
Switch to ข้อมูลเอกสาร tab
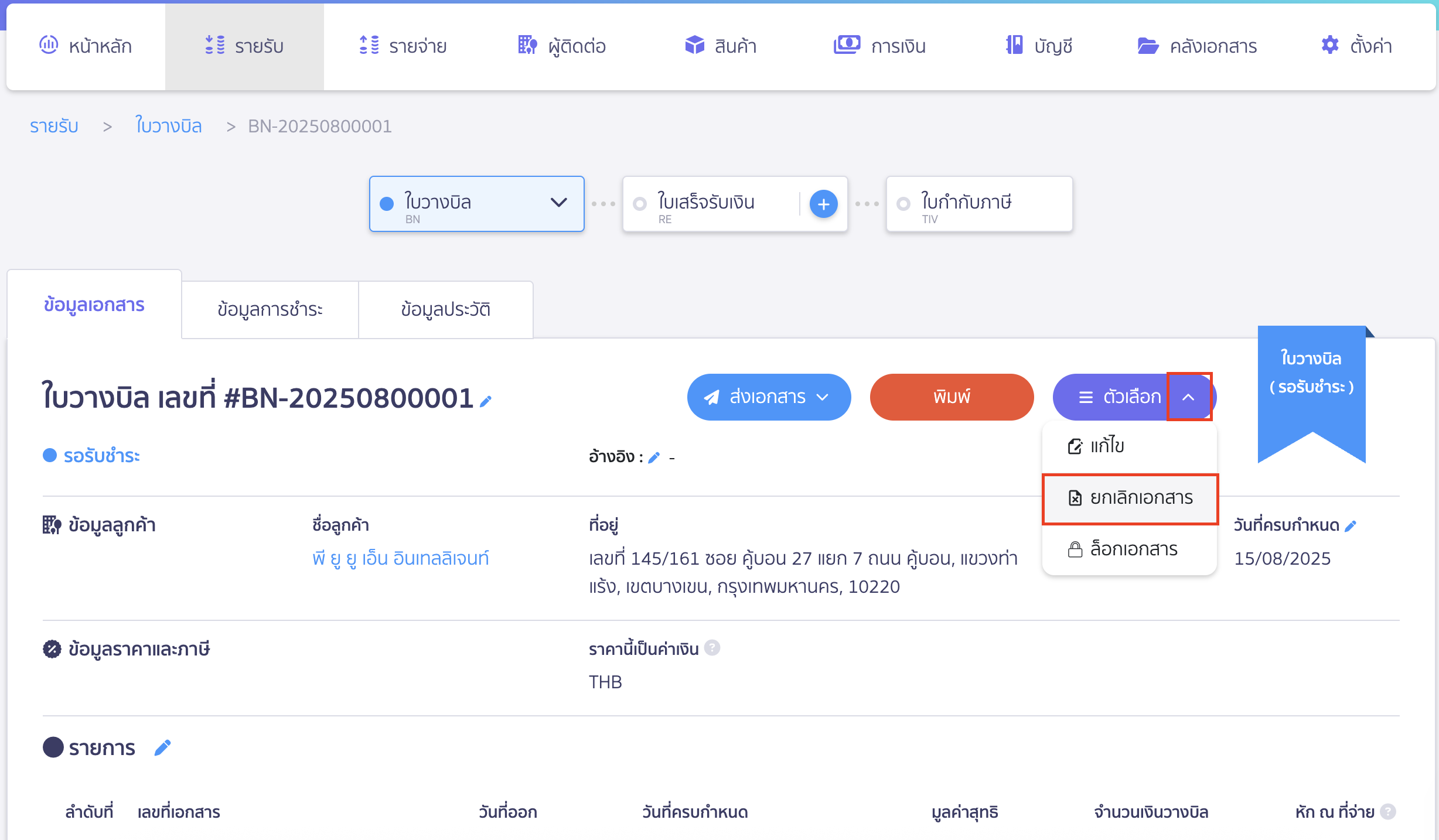(x=94, y=305)
